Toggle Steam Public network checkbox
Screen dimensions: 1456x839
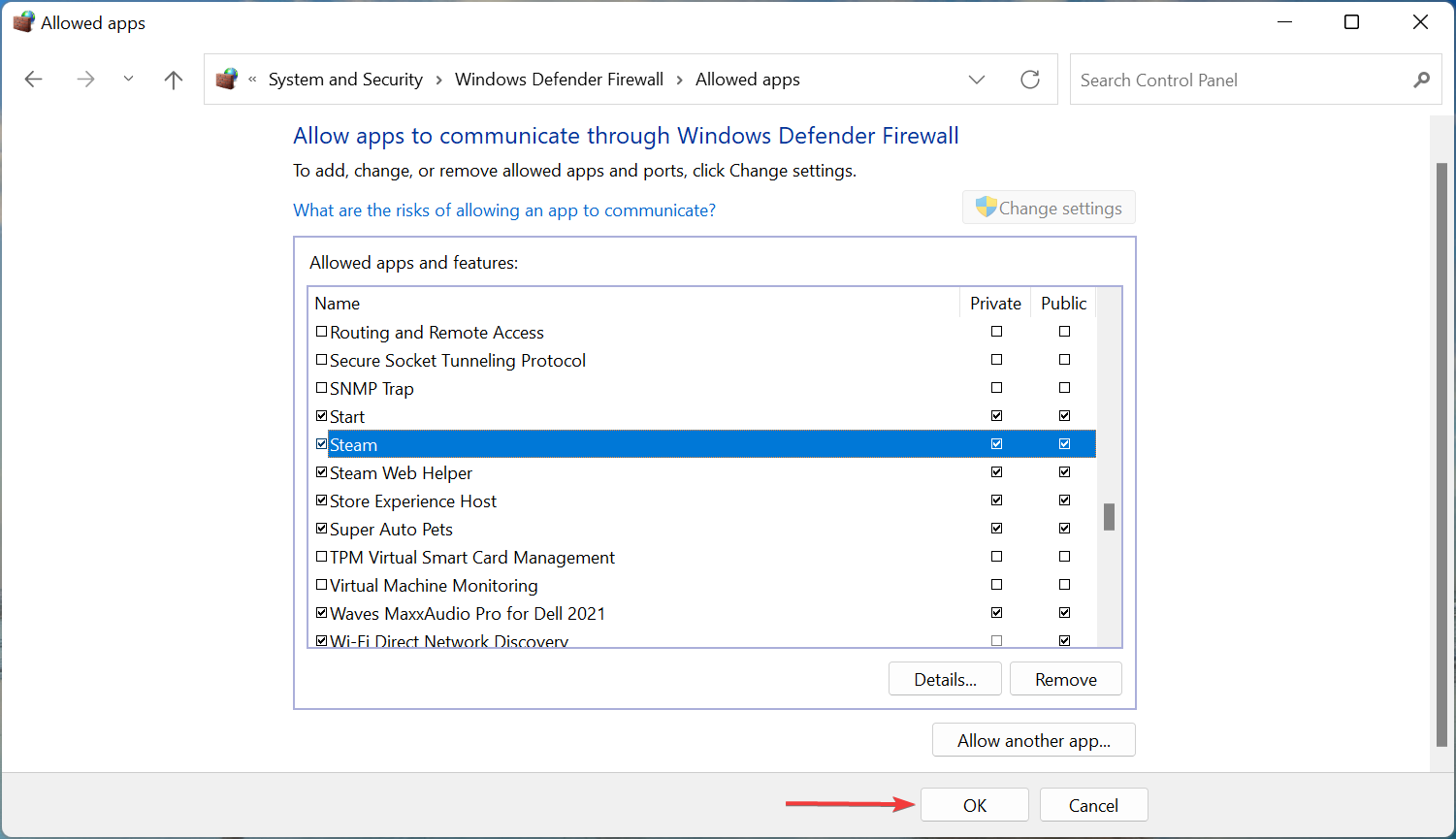(x=1064, y=444)
